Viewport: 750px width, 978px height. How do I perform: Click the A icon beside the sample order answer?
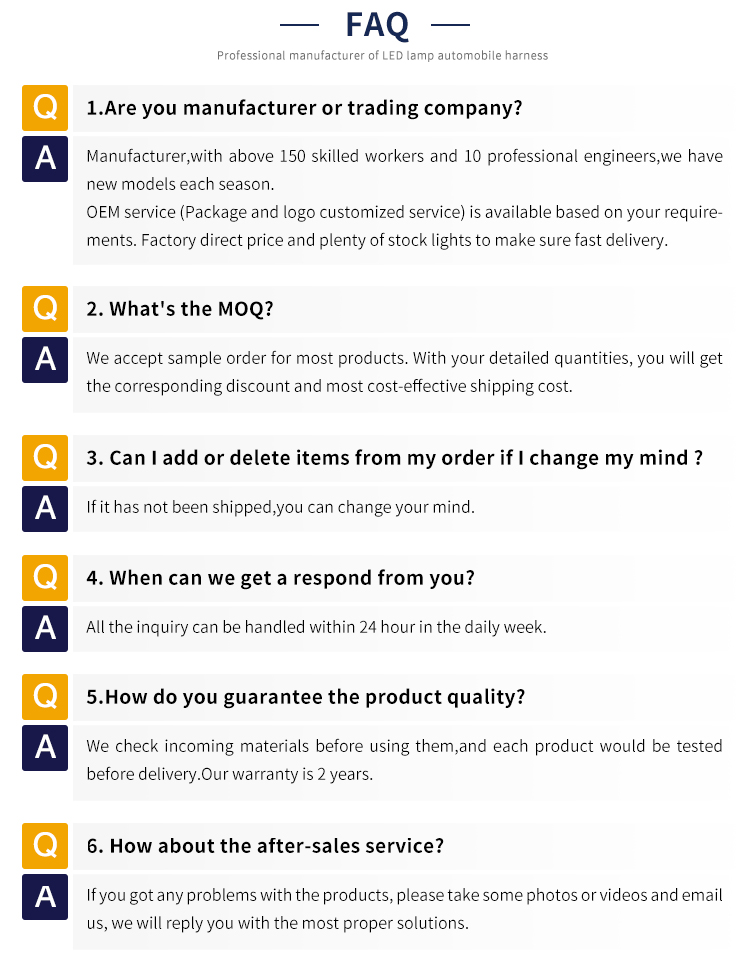pos(45,359)
